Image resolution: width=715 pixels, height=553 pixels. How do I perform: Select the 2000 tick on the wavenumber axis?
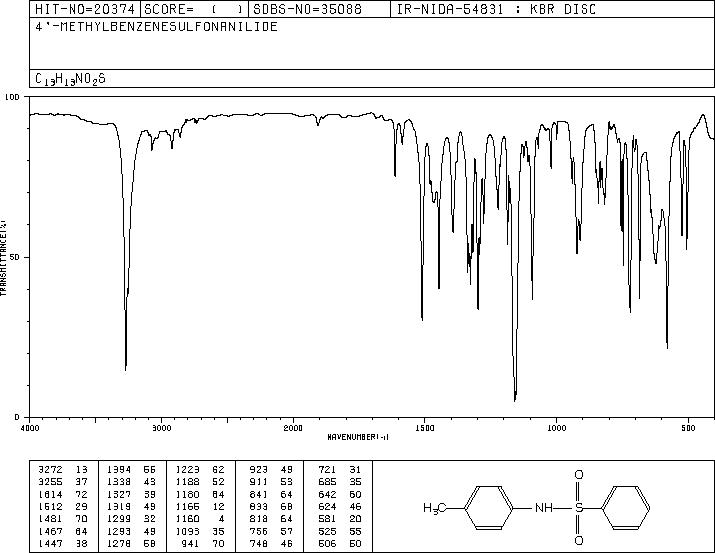tap(292, 427)
